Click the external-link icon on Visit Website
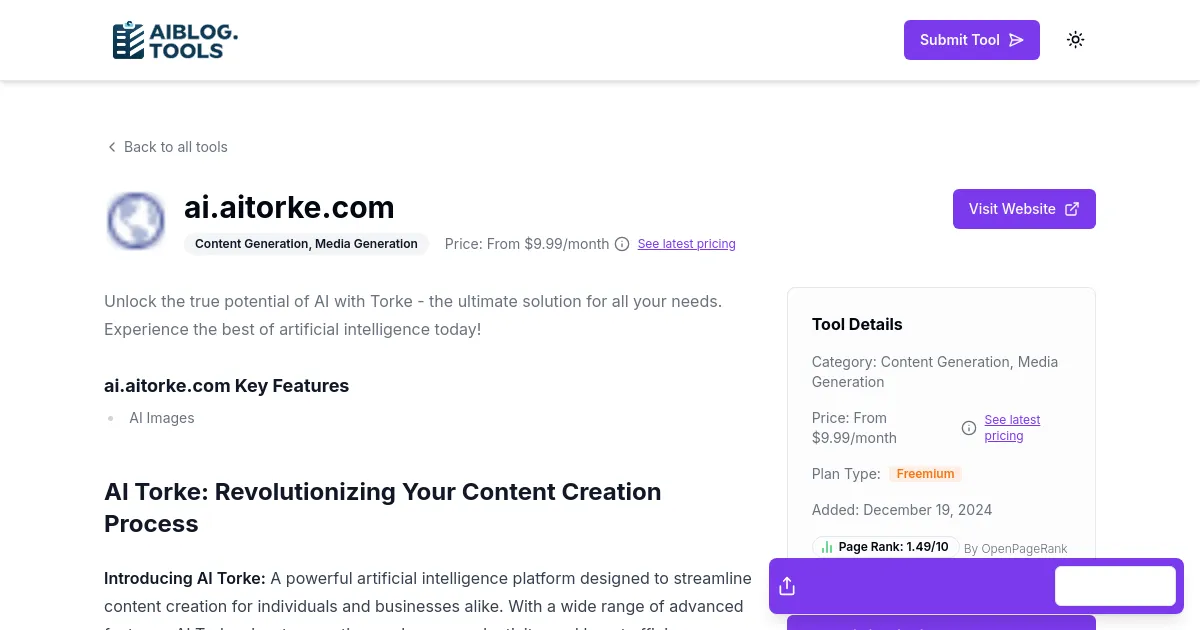The image size is (1200, 630). click(1071, 208)
